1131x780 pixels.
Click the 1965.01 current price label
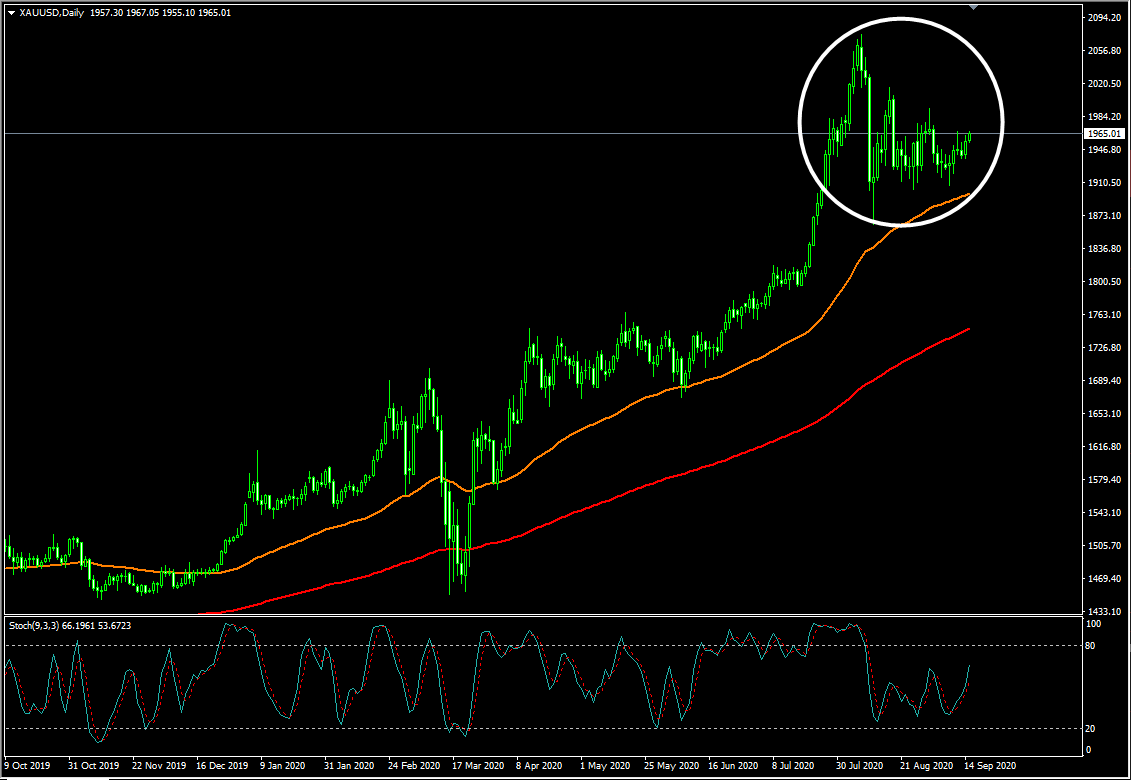pos(1104,133)
